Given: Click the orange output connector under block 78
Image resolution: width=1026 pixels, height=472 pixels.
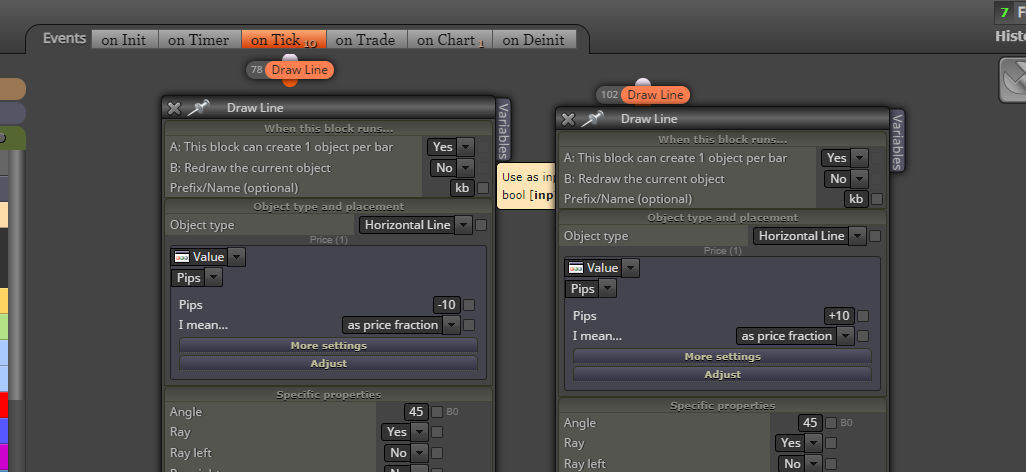Looking at the screenshot, I should point(290,82).
